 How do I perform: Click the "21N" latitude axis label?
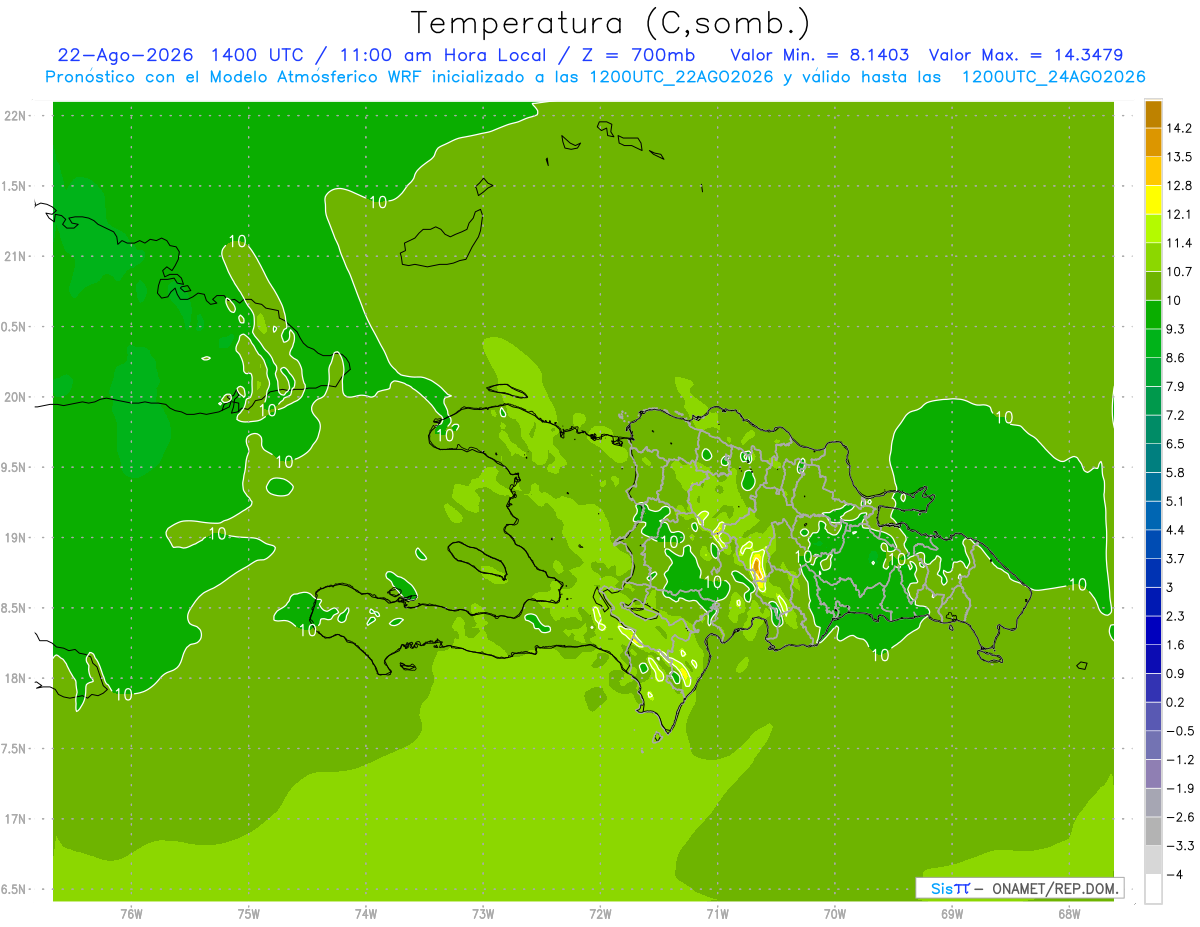click(17, 256)
